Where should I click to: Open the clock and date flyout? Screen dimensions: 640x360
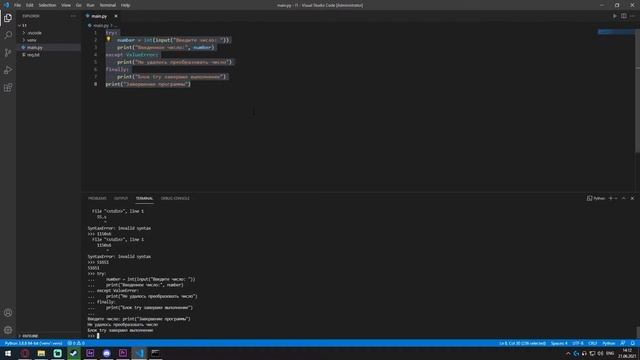(627, 353)
